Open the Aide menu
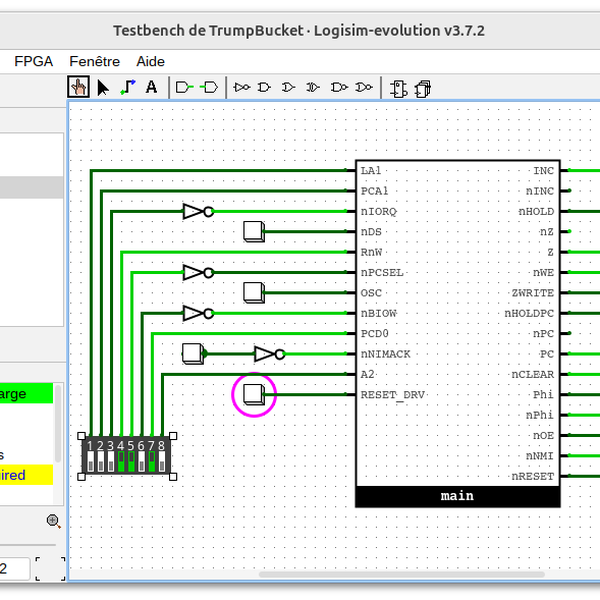 150,61
